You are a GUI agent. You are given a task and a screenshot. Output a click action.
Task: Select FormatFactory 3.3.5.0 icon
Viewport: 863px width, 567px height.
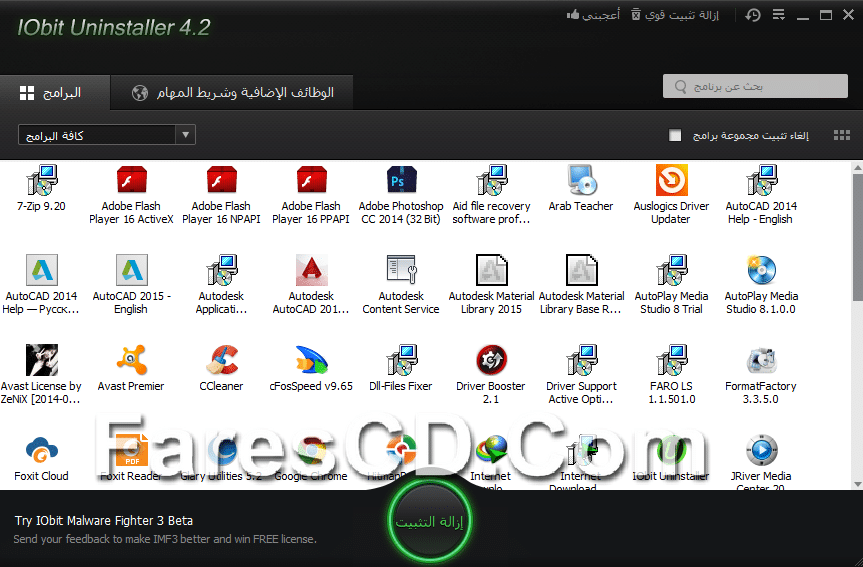coord(761,360)
